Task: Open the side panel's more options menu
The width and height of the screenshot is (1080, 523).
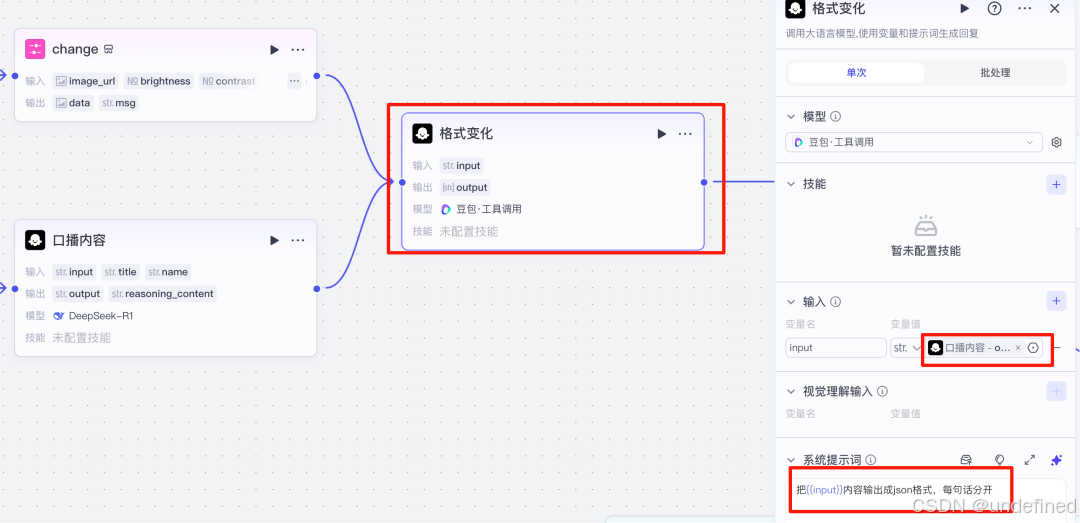Action: pos(1025,8)
